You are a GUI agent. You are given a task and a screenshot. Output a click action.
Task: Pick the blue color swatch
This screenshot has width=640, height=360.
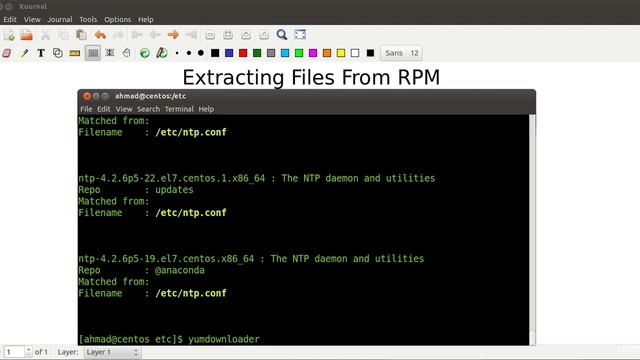pos(229,53)
